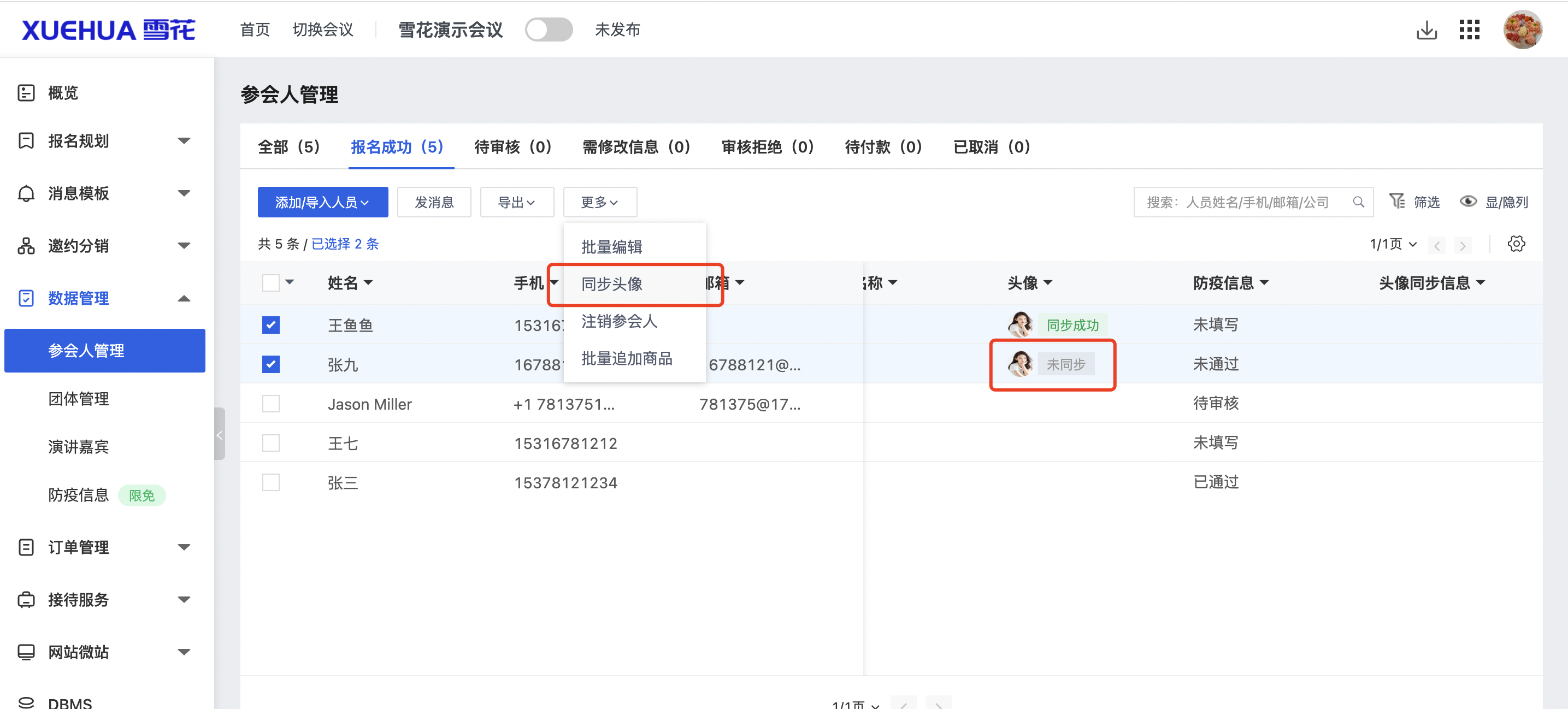Click the 概览 overview icon
The height and width of the screenshot is (709, 1568).
pos(26,92)
